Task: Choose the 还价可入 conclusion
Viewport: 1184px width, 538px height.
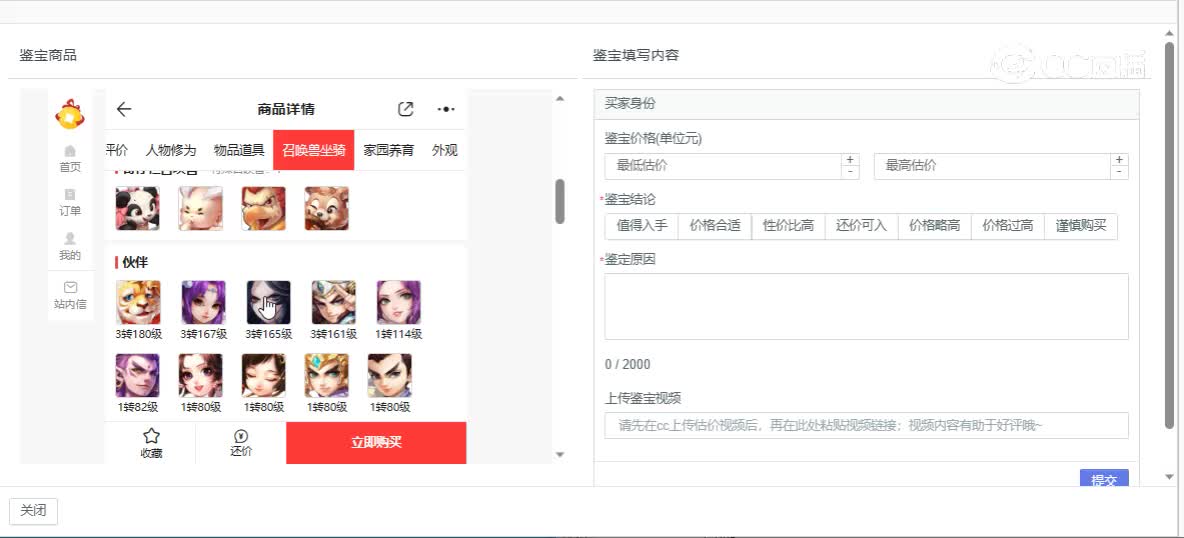Action: (x=862, y=226)
